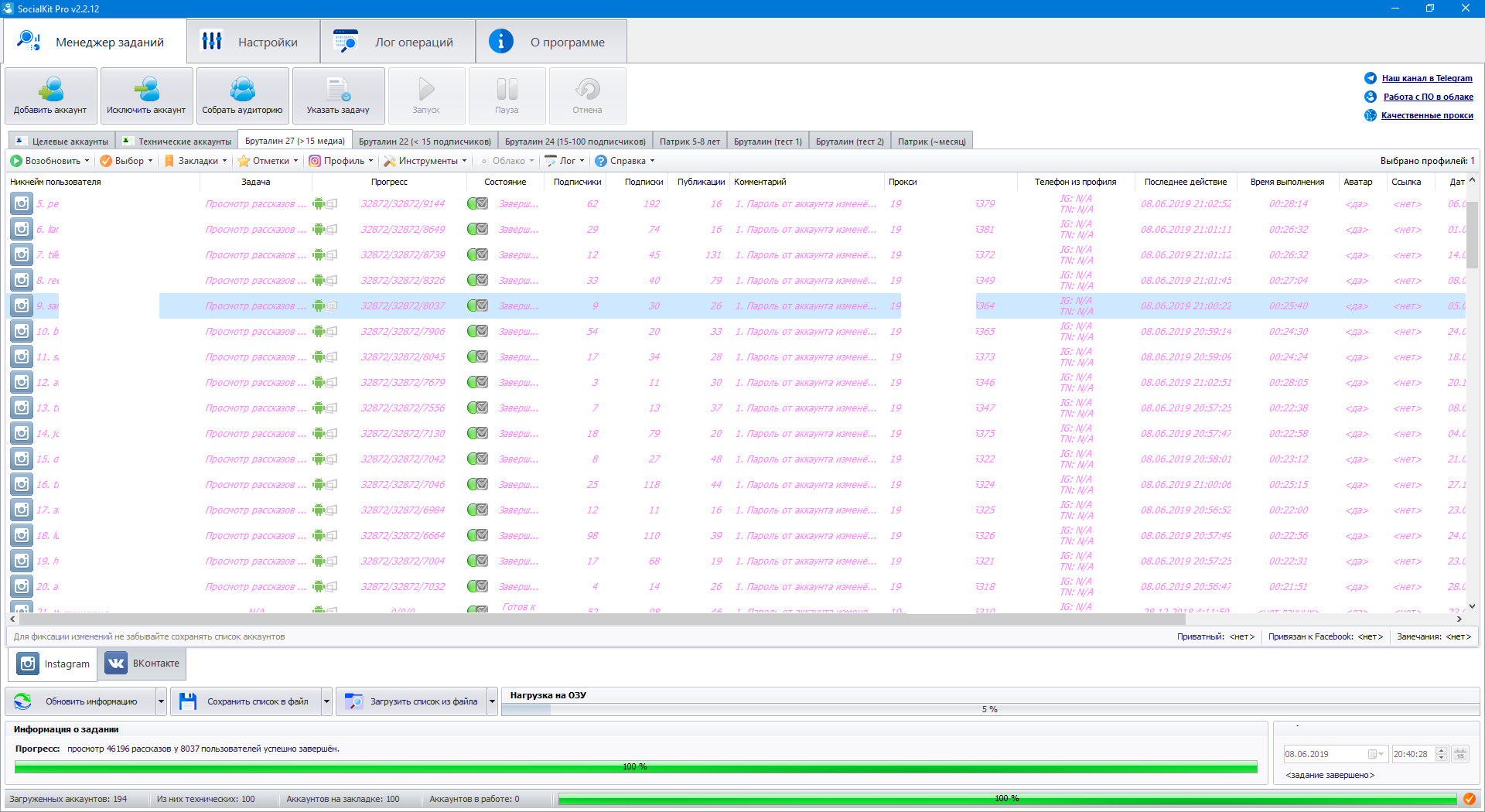Click the Лог операций tab icon
Viewport: 1485px width, 812px height.
[x=346, y=41]
